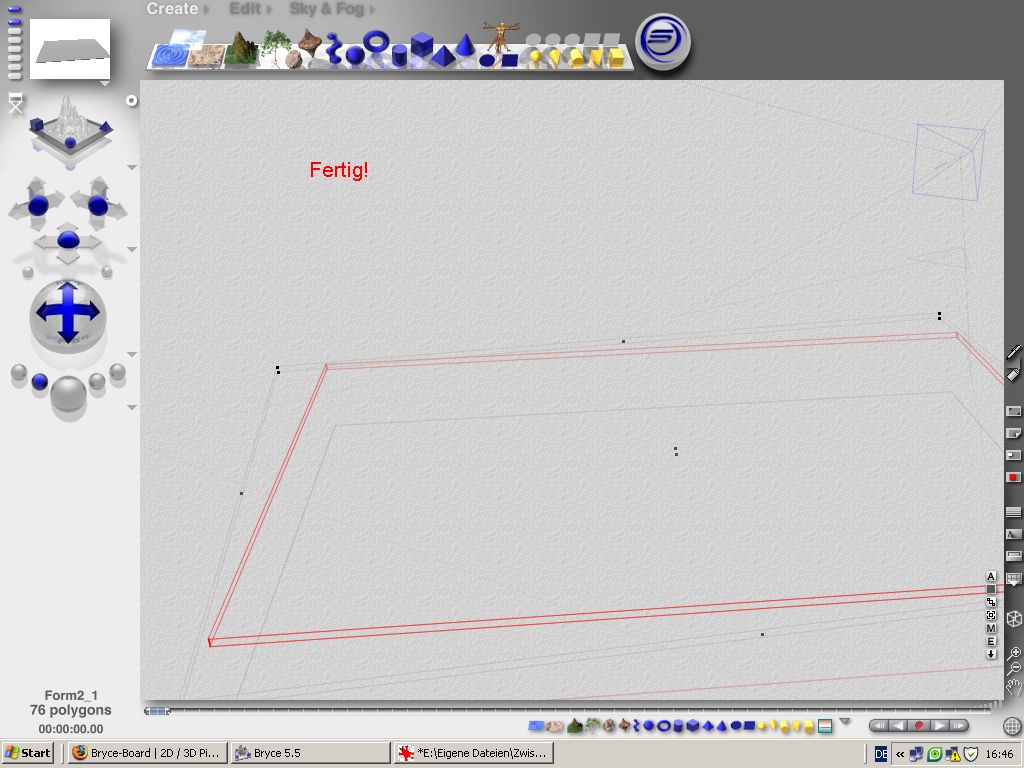Open the selection palette options triangle
1024x768 pixels.
[x=845, y=722]
